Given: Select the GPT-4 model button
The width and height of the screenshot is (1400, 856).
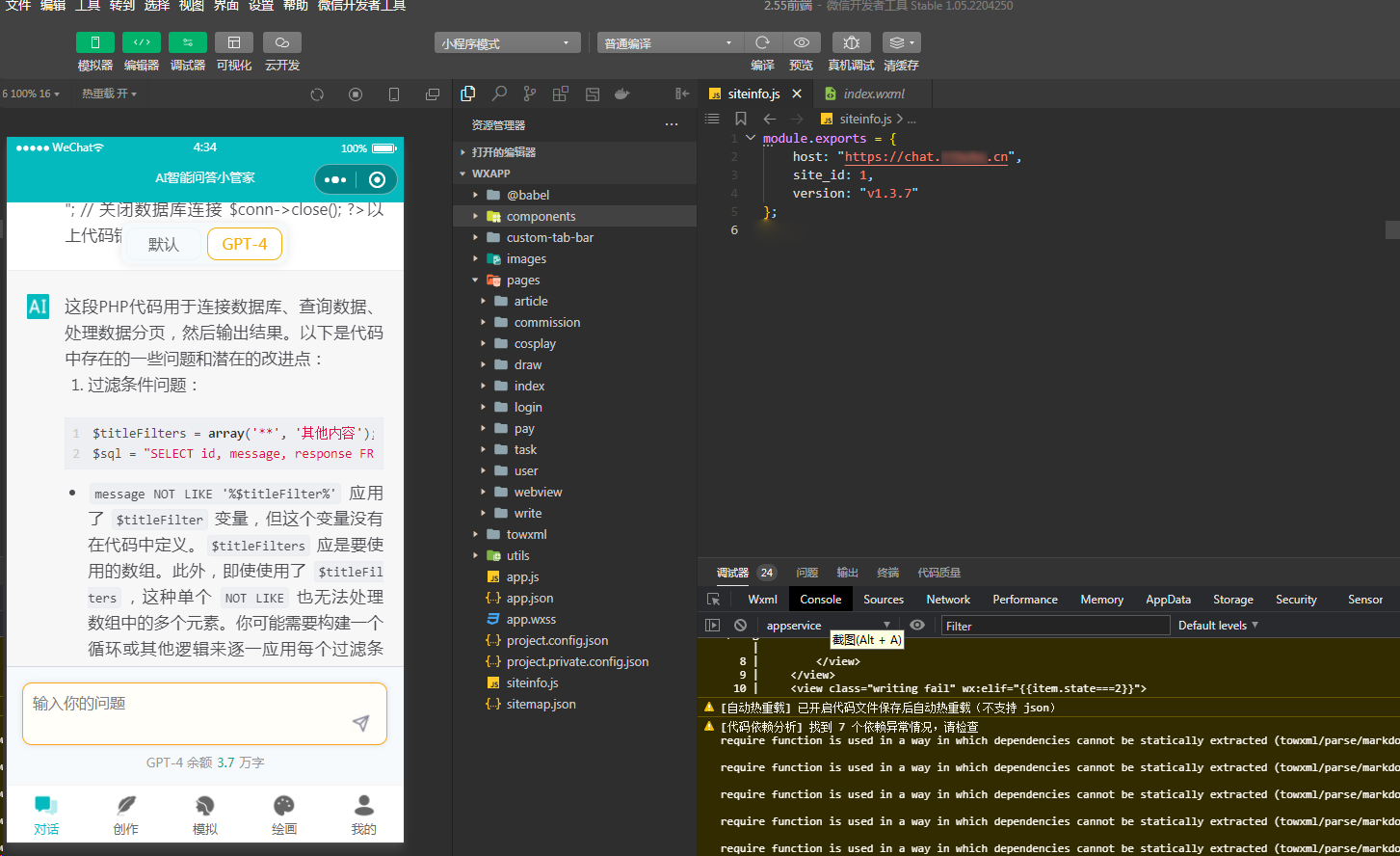Looking at the screenshot, I should pos(245,244).
